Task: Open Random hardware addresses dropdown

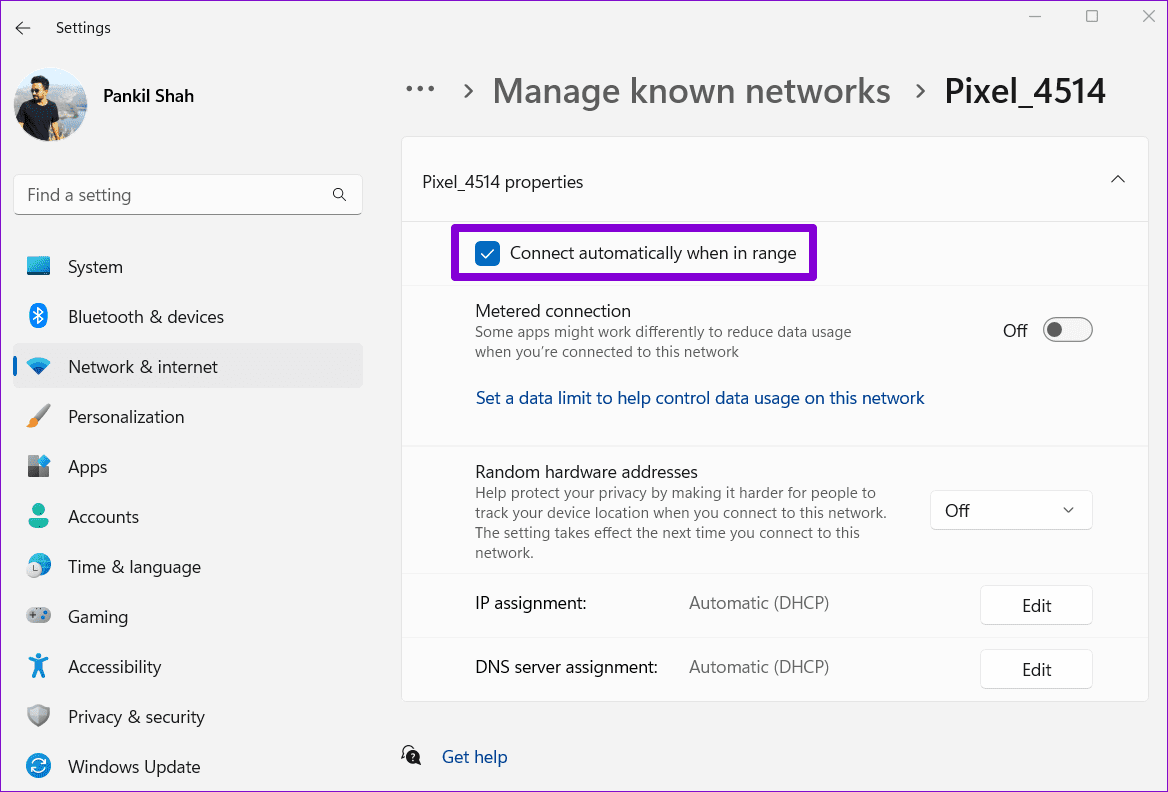Action: coord(1011,510)
